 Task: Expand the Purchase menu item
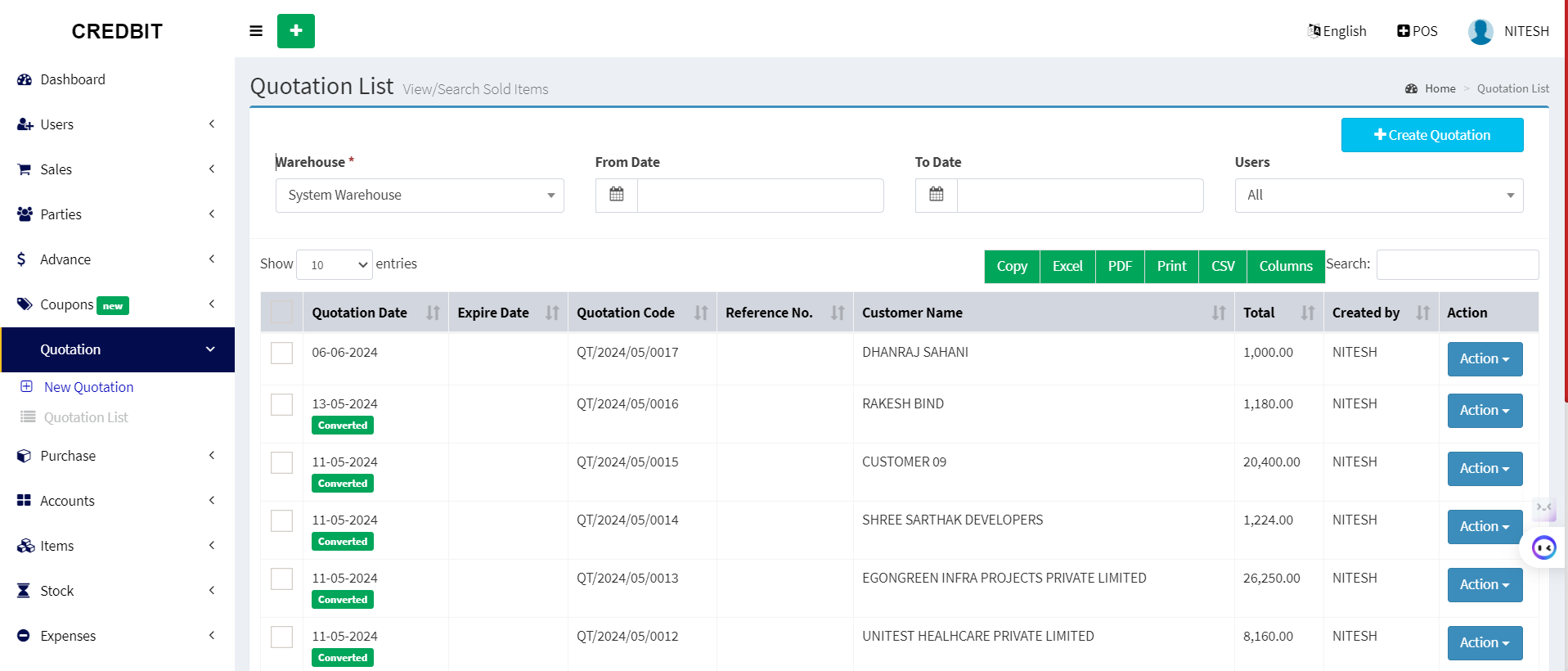(x=117, y=456)
